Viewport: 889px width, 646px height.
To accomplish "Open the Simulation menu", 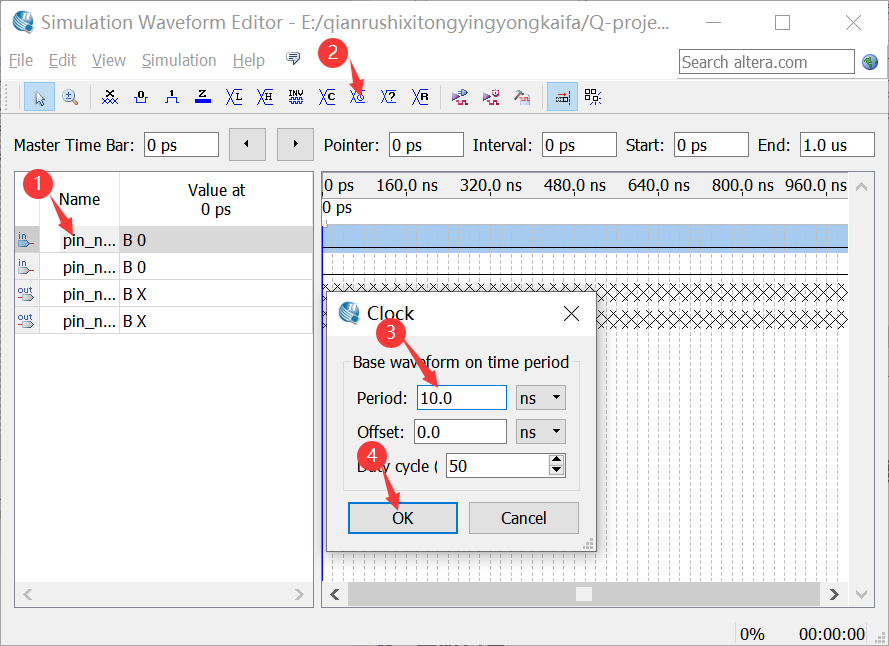I will pos(179,60).
